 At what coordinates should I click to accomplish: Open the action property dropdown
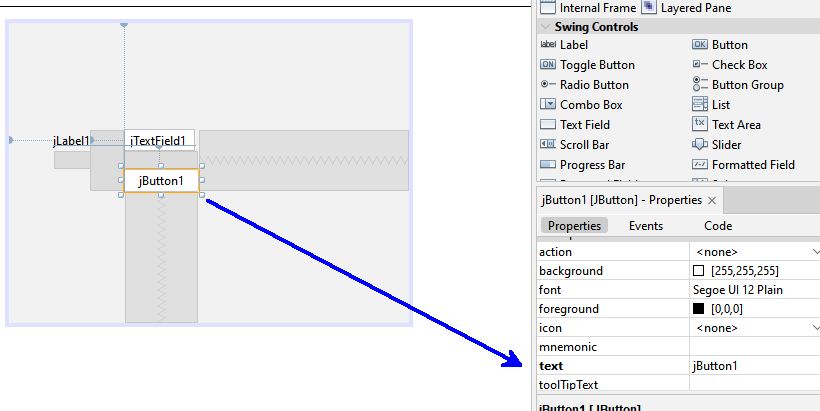tap(814, 252)
